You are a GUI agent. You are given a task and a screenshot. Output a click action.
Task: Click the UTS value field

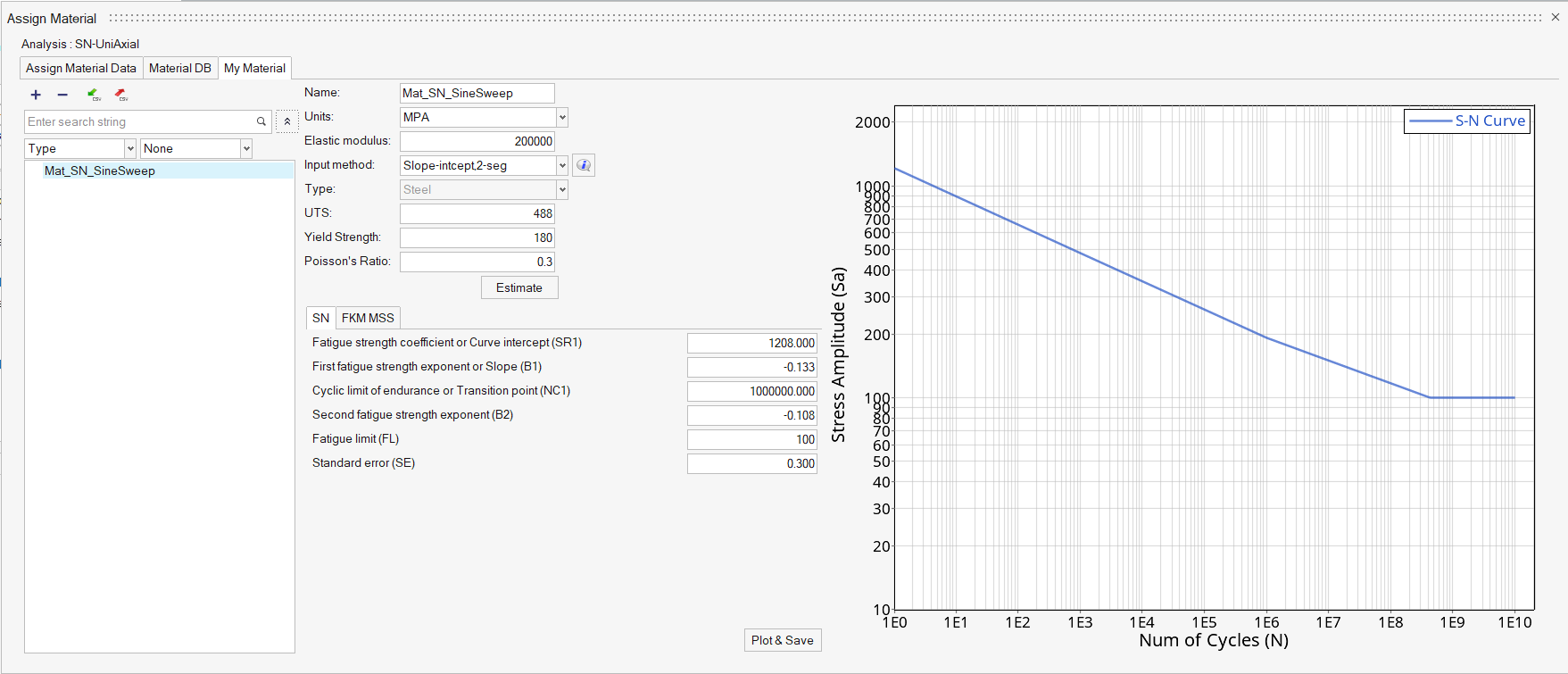coord(477,213)
